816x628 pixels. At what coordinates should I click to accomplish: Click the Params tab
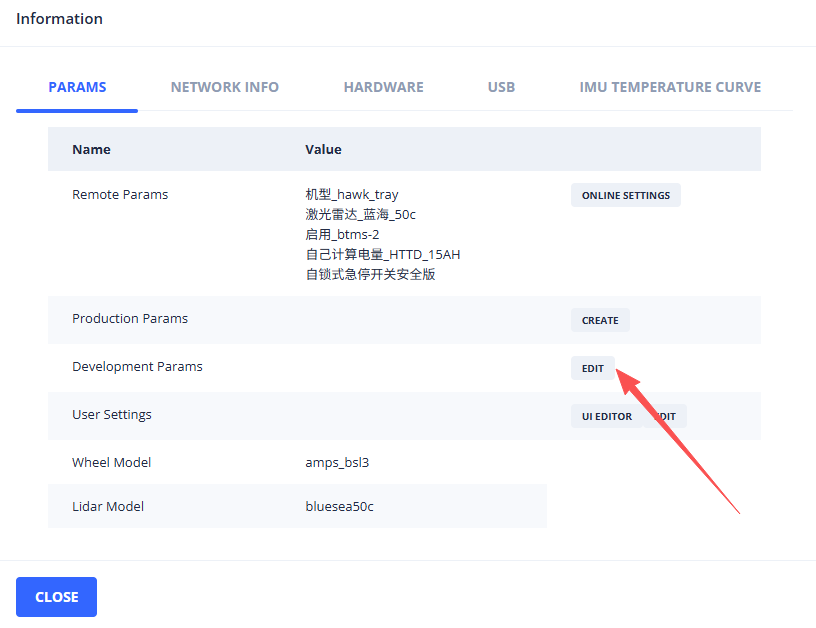pyautogui.click(x=77, y=87)
